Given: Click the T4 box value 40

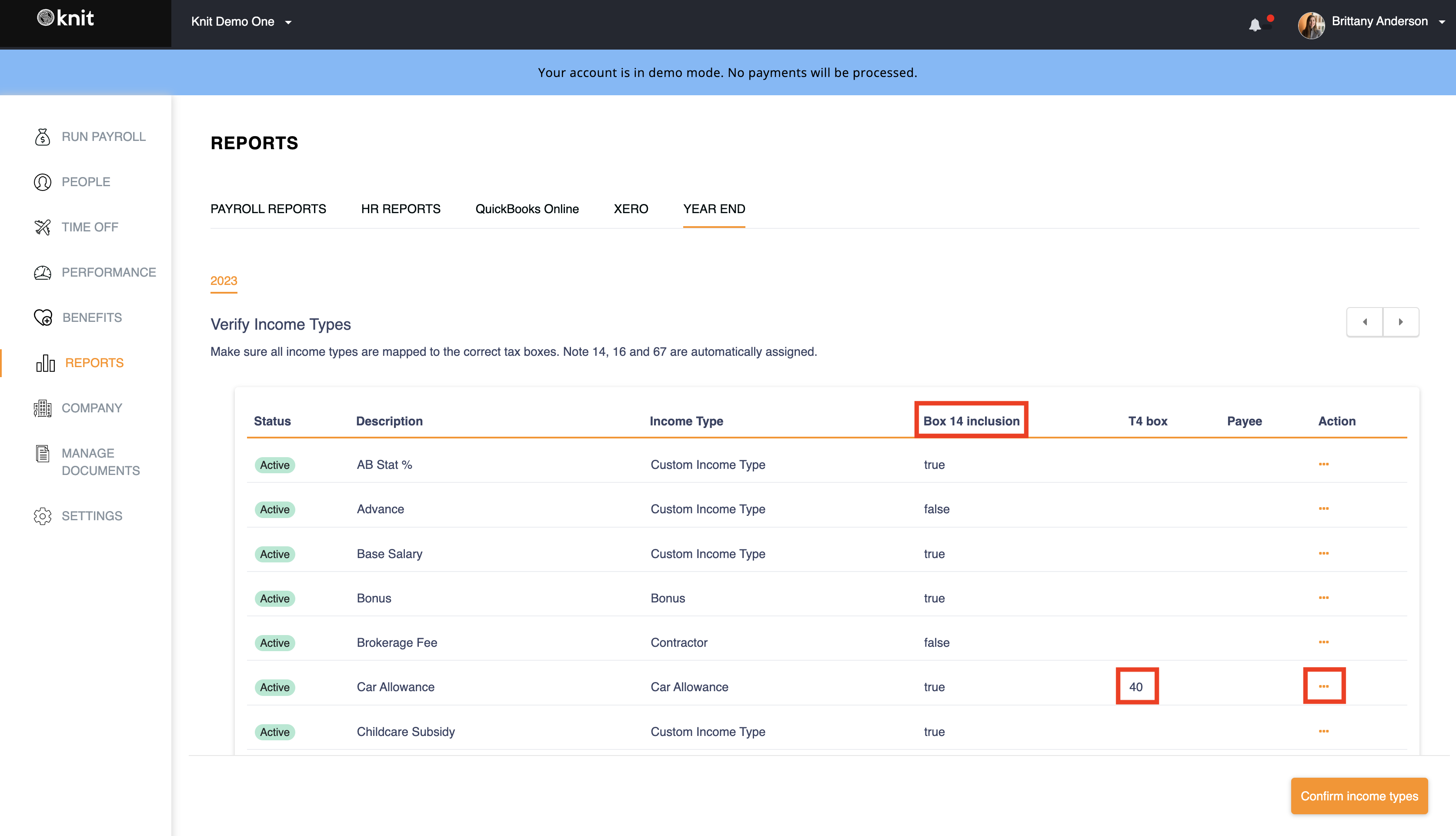Looking at the screenshot, I should pos(1136,687).
